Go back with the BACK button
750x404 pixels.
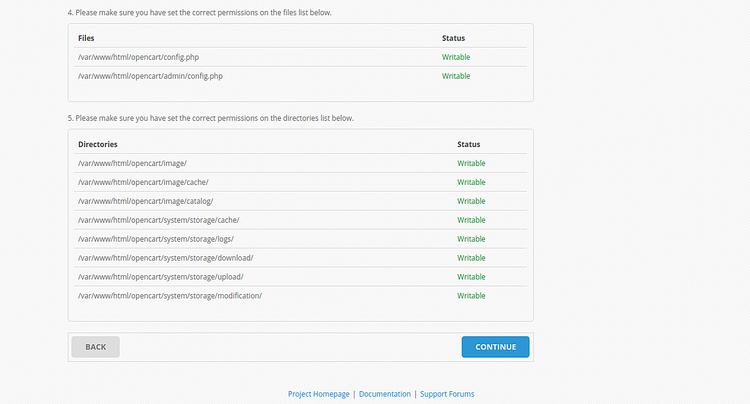96,347
